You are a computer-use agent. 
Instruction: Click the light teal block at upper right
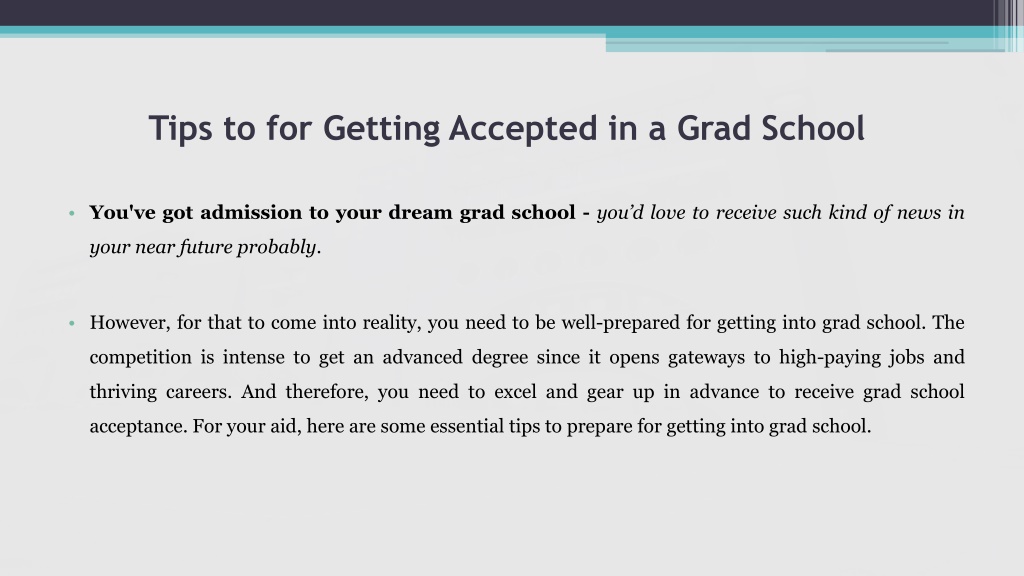point(805,45)
